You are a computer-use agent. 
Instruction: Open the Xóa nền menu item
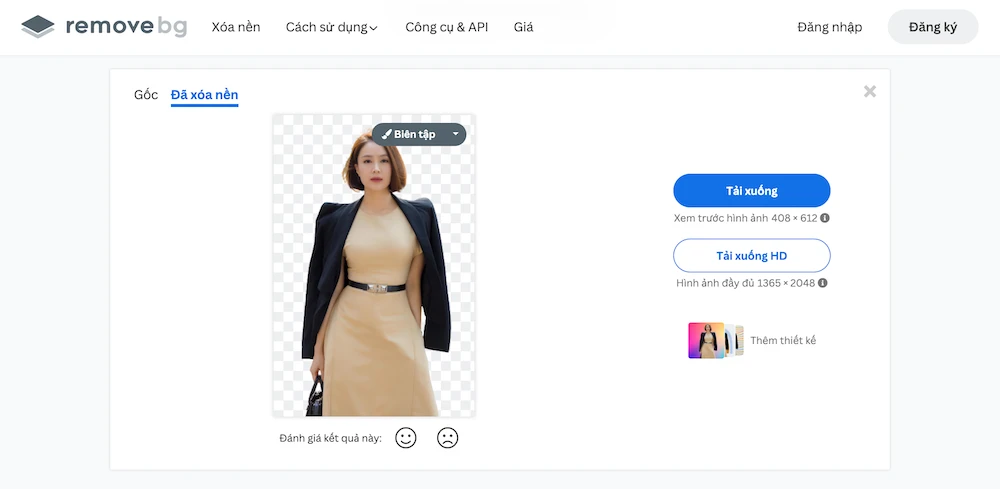click(236, 27)
